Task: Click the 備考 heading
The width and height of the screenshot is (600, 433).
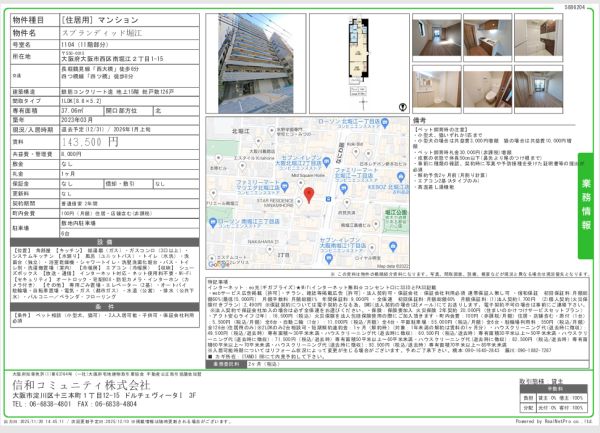Action: (x=419, y=120)
